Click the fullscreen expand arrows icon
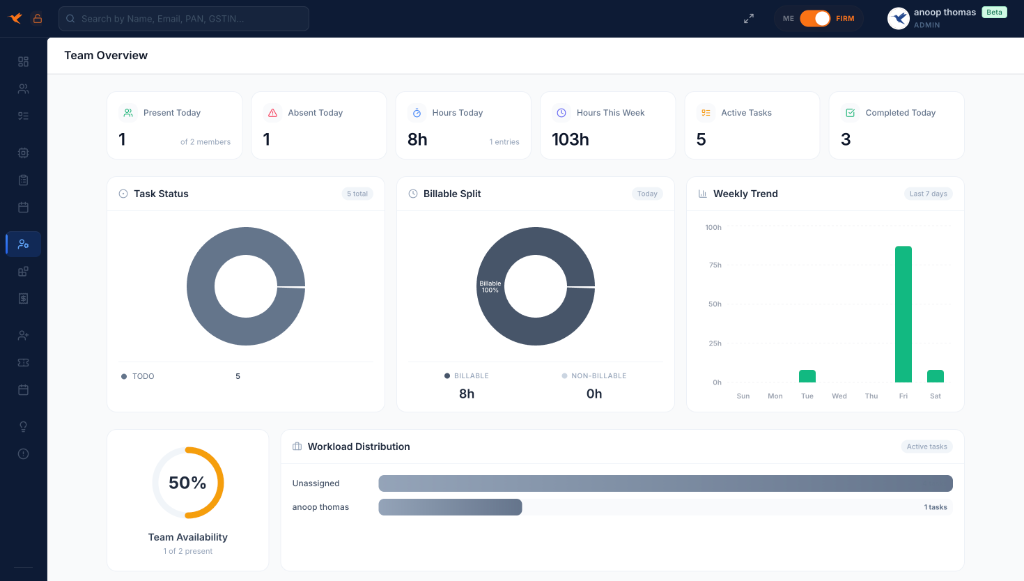This screenshot has height=581, width=1024. tap(749, 18)
